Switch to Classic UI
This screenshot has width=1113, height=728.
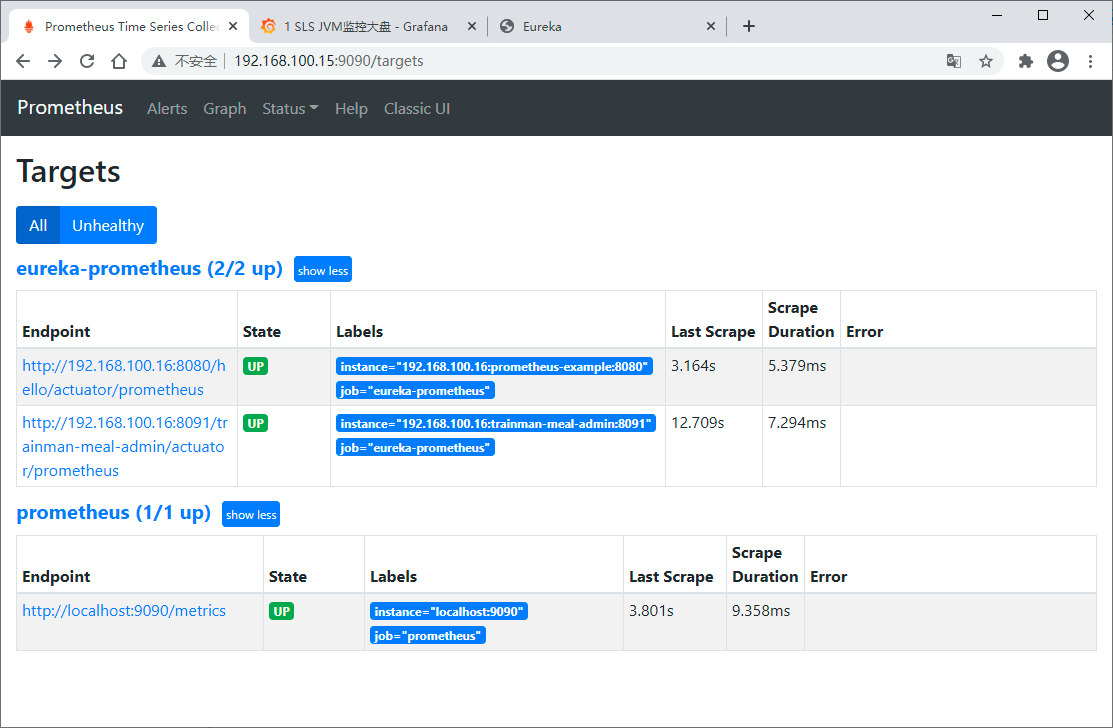tap(417, 109)
